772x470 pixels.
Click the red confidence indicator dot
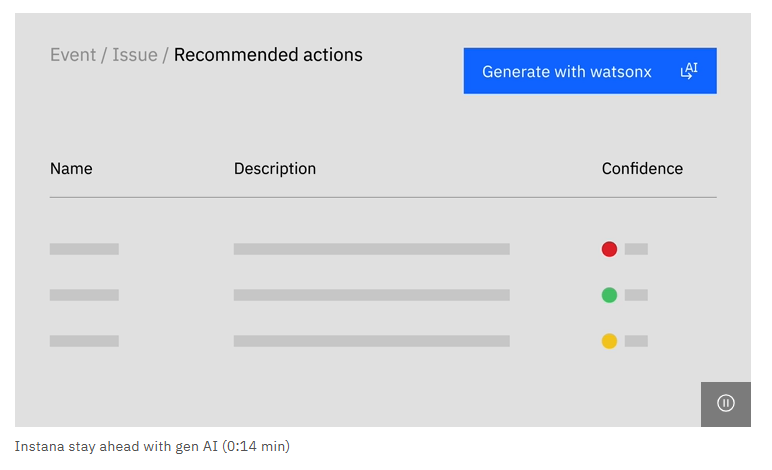tap(609, 249)
